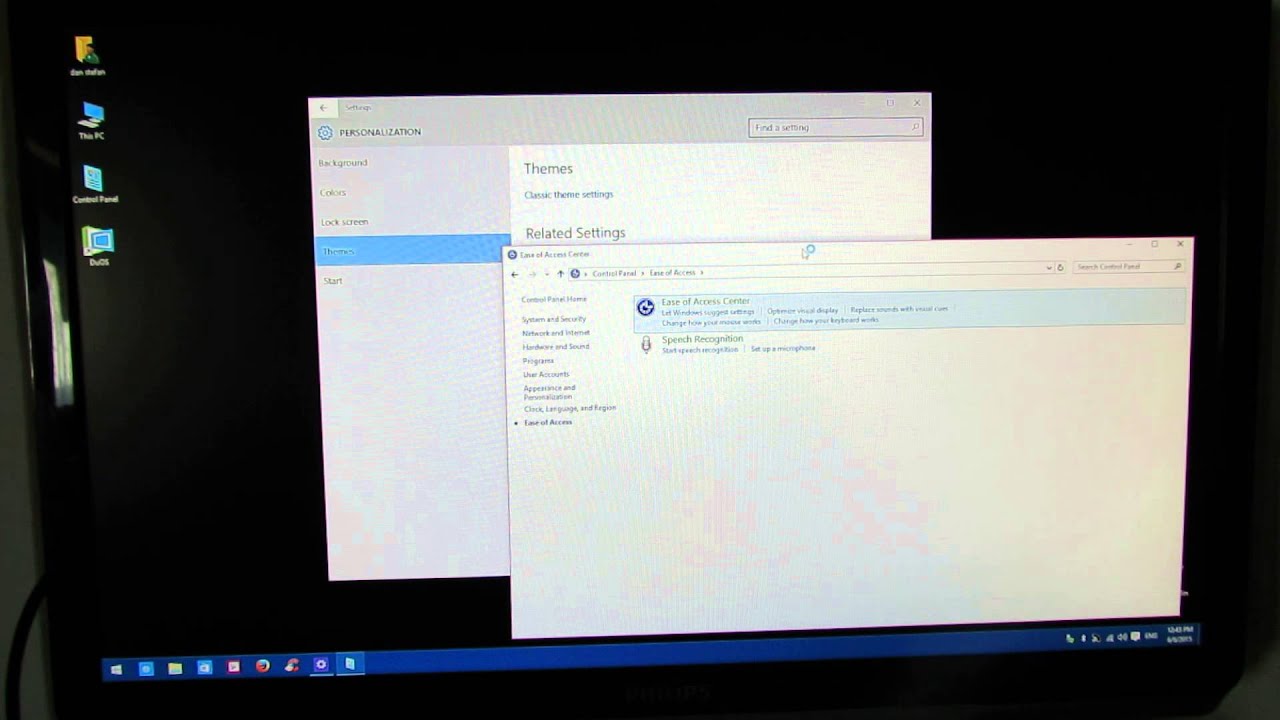Click the Speech Recognition microphone icon
Viewport: 1280px width, 720px height.
point(646,345)
